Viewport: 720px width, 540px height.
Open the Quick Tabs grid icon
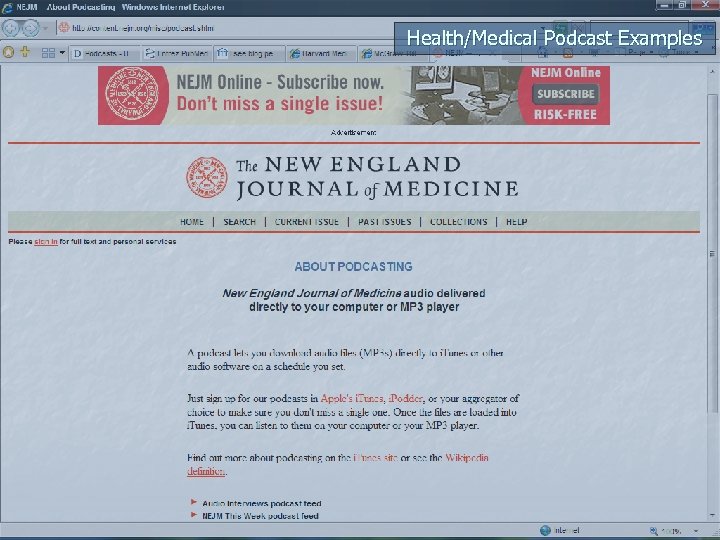click(x=48, y=53)
